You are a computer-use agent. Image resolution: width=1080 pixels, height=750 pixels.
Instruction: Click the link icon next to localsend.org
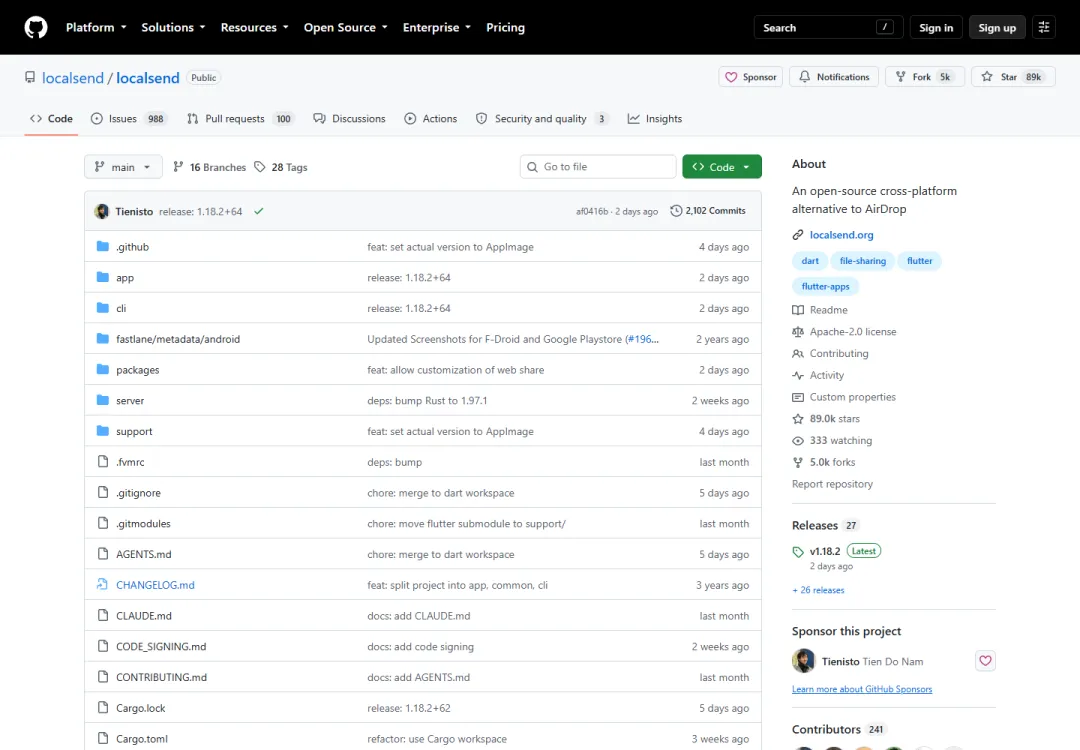798,235
